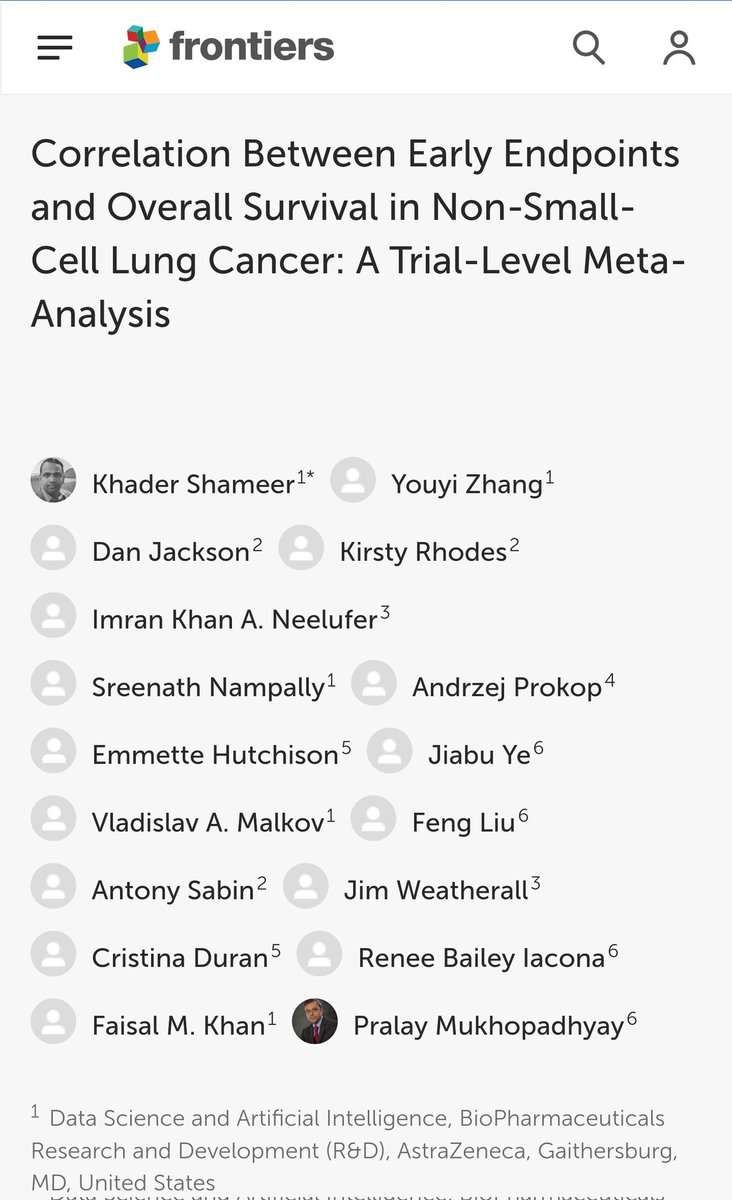This screenshot has height=1200, width=732.
Task: Click Pralay Mukhopadhyay's profile photo
Action: point(315,1022)
